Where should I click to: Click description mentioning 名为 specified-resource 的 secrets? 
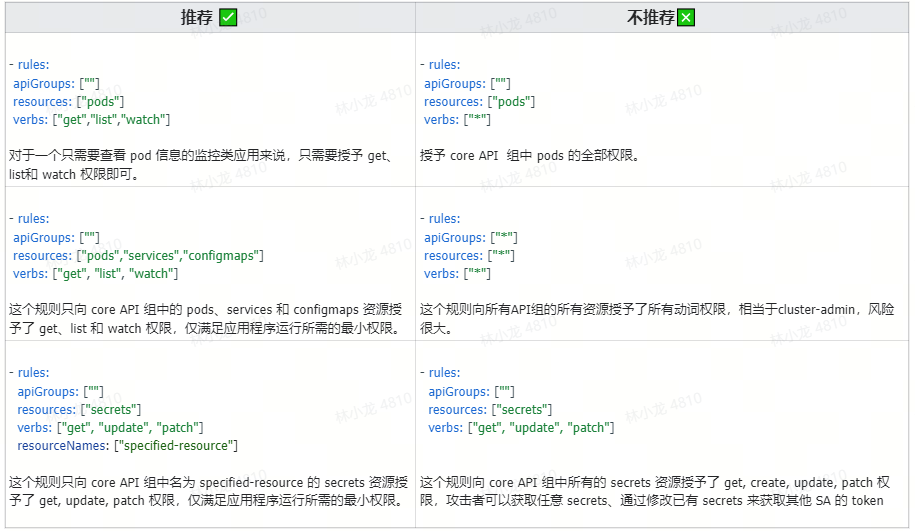208,491
